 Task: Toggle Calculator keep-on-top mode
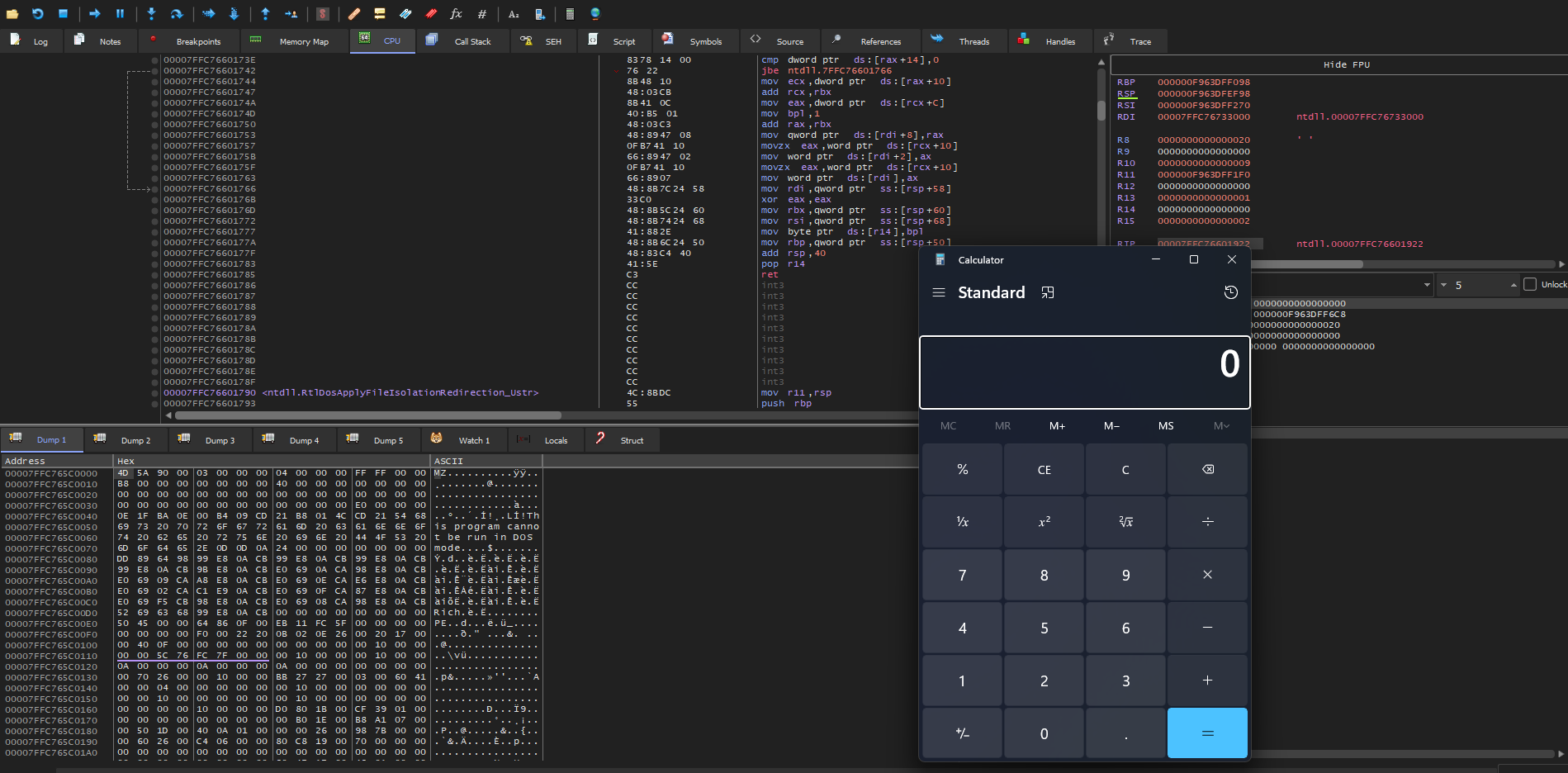[1048, 292]
